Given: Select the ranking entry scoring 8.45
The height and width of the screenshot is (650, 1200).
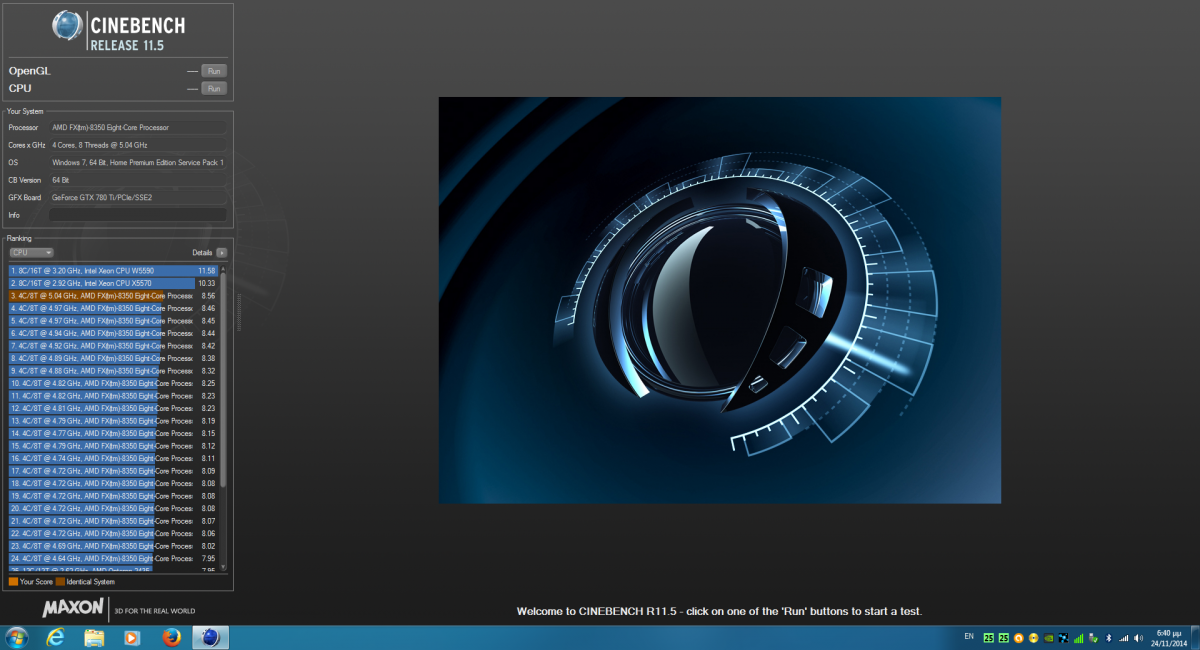Looking at the screenshot, I should 114,321.
